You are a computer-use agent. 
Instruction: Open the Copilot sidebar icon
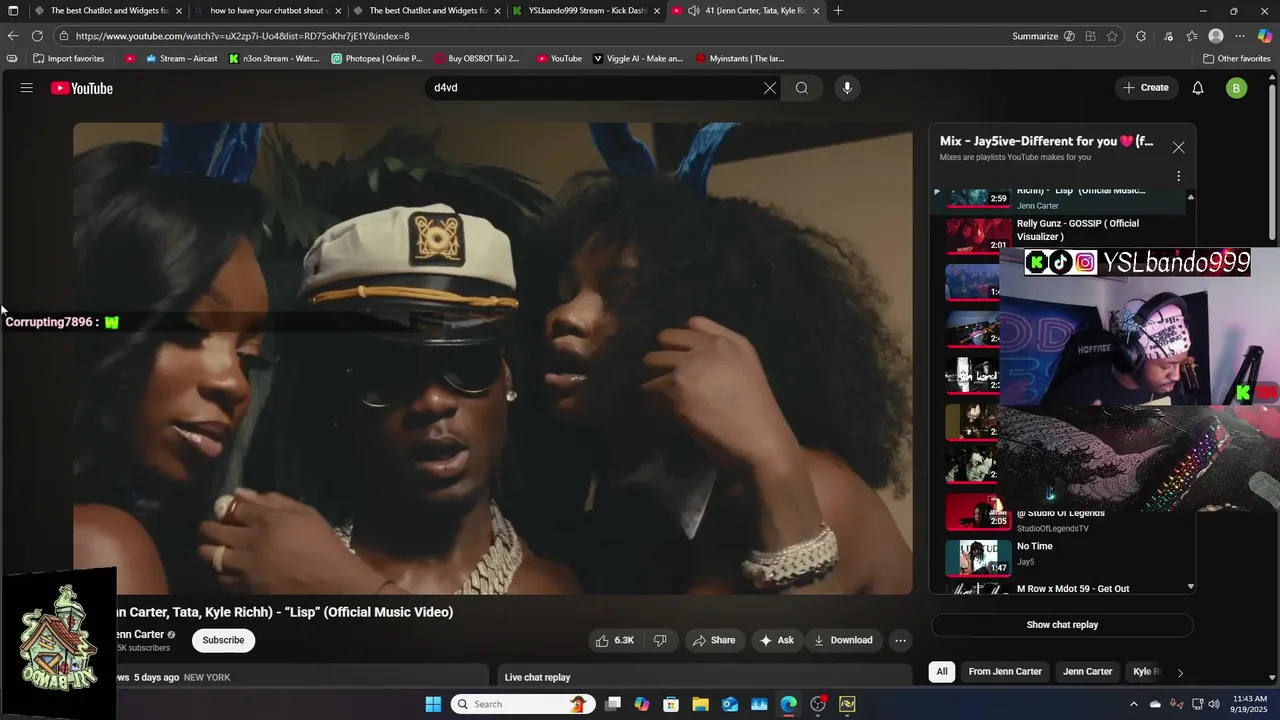tap(1265, 36)
